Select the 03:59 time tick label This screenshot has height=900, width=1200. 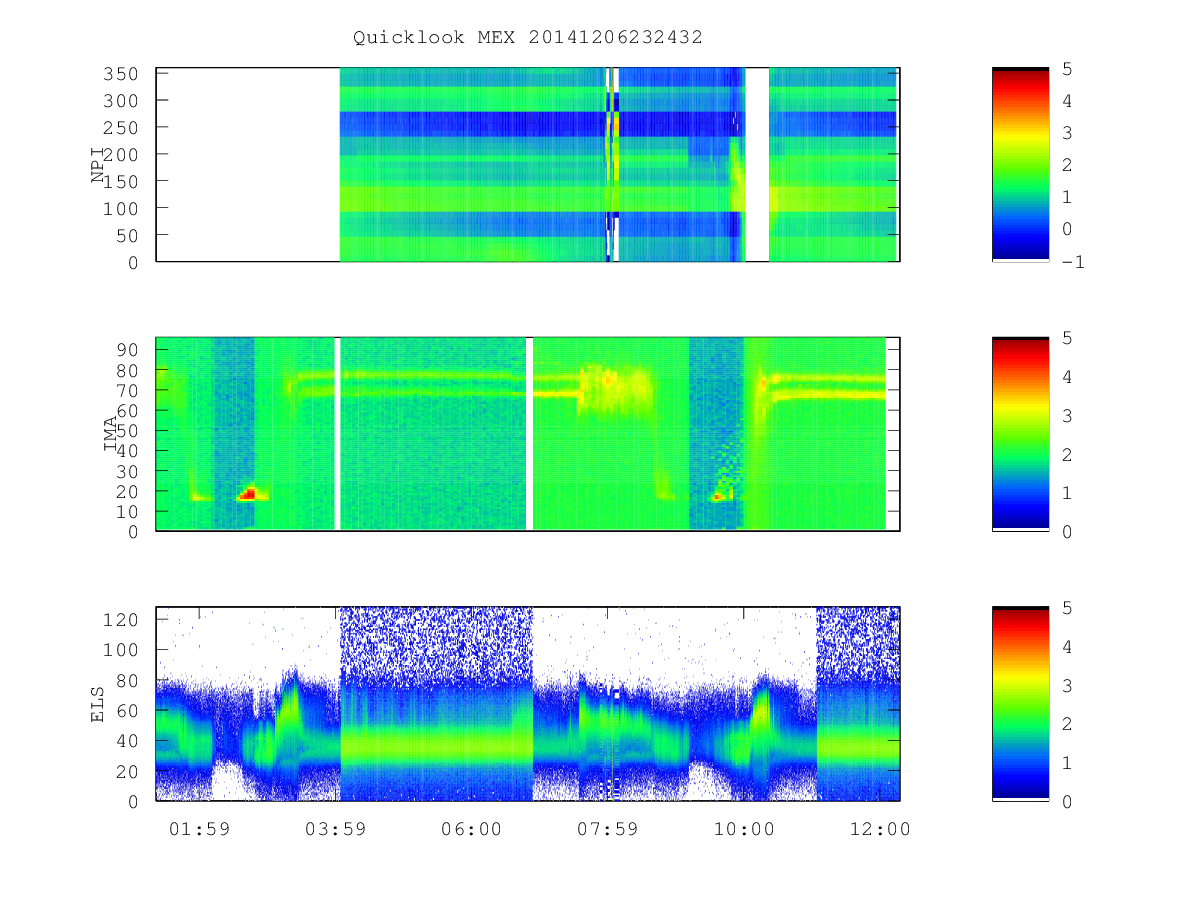334,829
